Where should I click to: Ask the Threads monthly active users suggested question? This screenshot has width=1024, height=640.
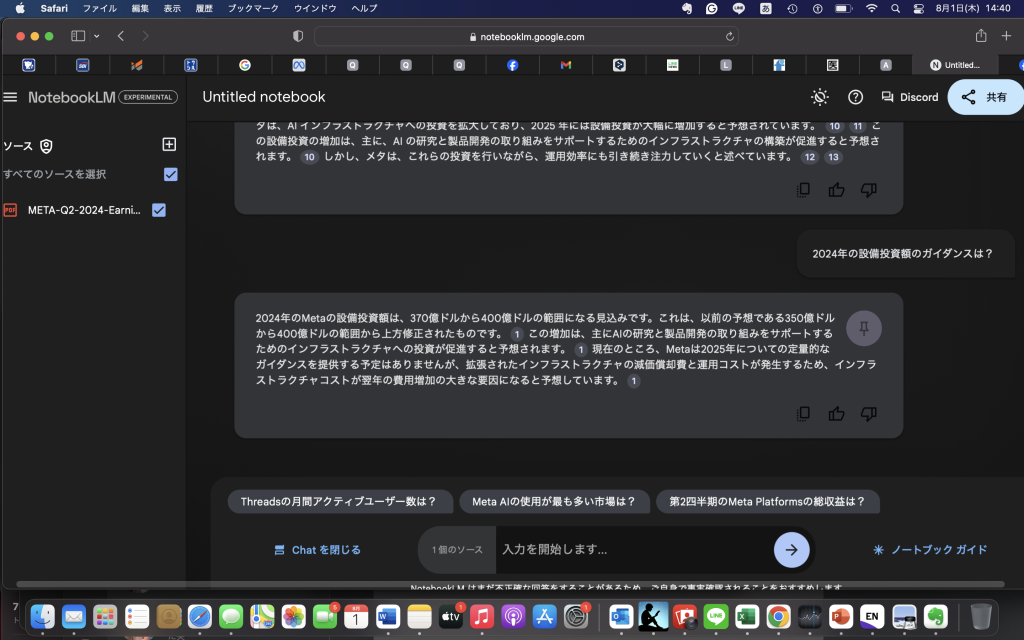pyautogui.click(x=340, y=501)
